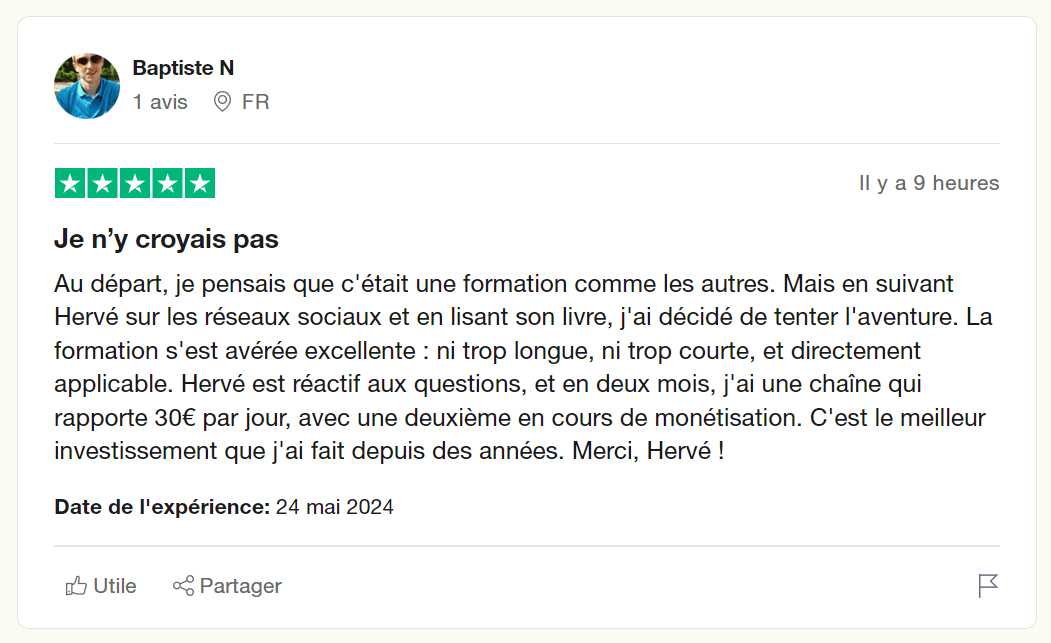1051x643 pixels.
Task: Click the share icon beside Partager
Action: pos(183,586)
